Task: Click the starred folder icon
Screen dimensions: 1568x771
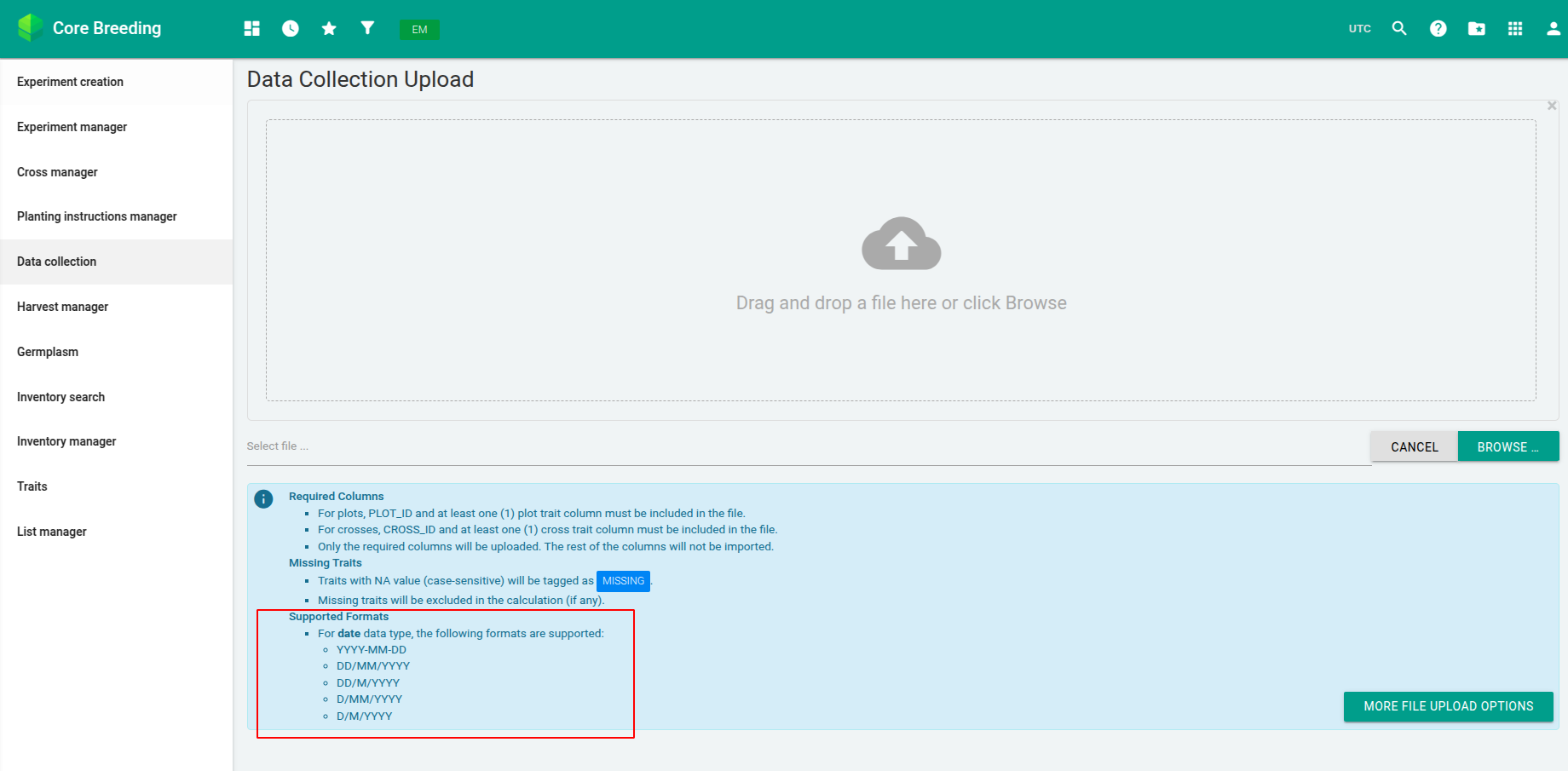Action: click(x=1477, y=29)
